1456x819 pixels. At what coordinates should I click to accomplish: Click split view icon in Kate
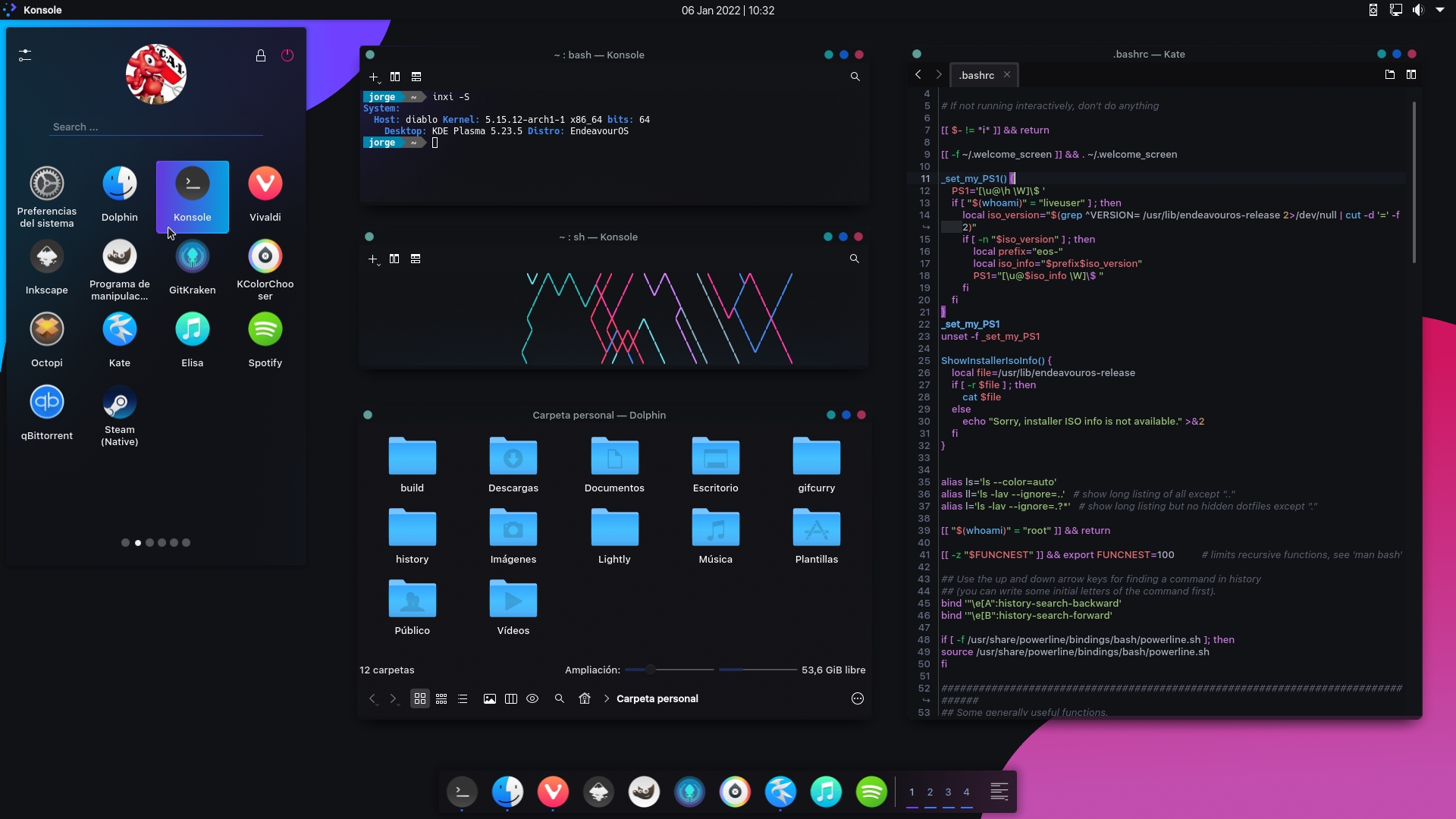(x=1411, y=74)
